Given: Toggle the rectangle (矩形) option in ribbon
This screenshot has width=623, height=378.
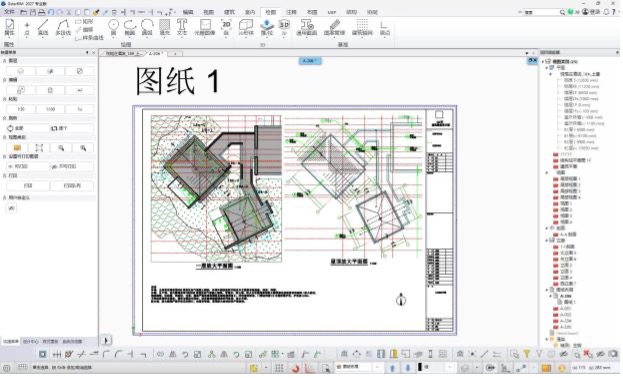Looking at the screenshot, I should [84, 21].
